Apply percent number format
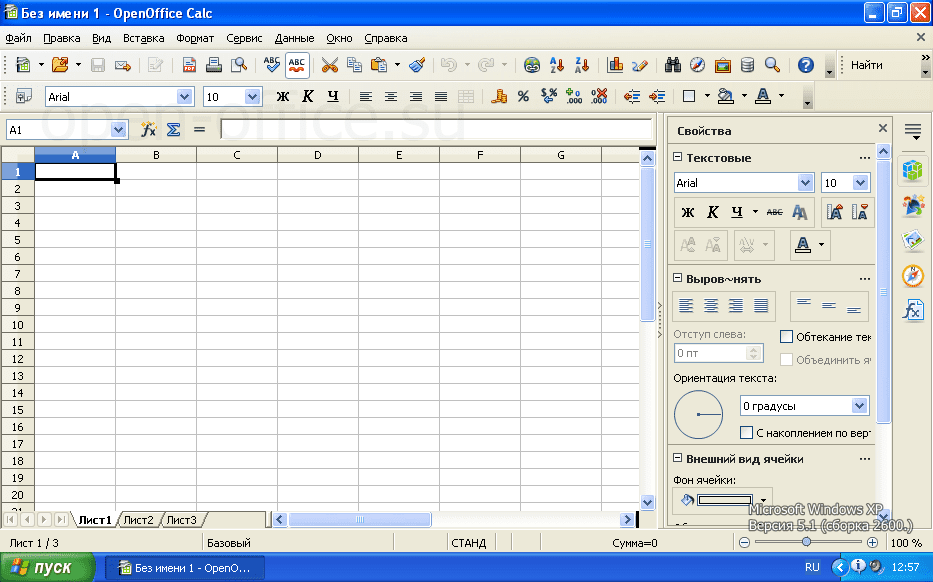The width and height of the screenshot is (933, 582). (523, 96)
